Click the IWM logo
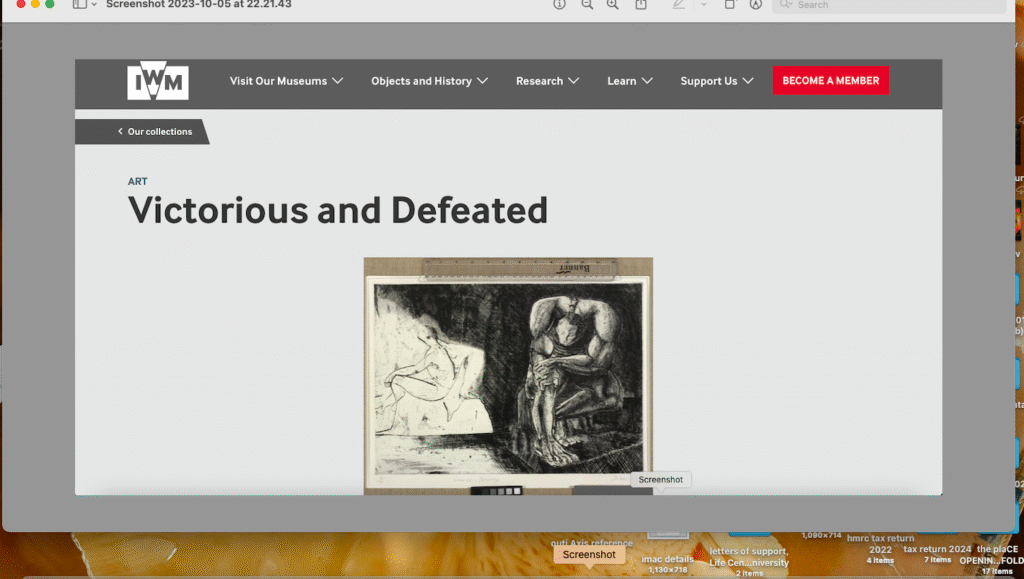This screenshot has width=1024, height=579. click(x=157, y=81)
